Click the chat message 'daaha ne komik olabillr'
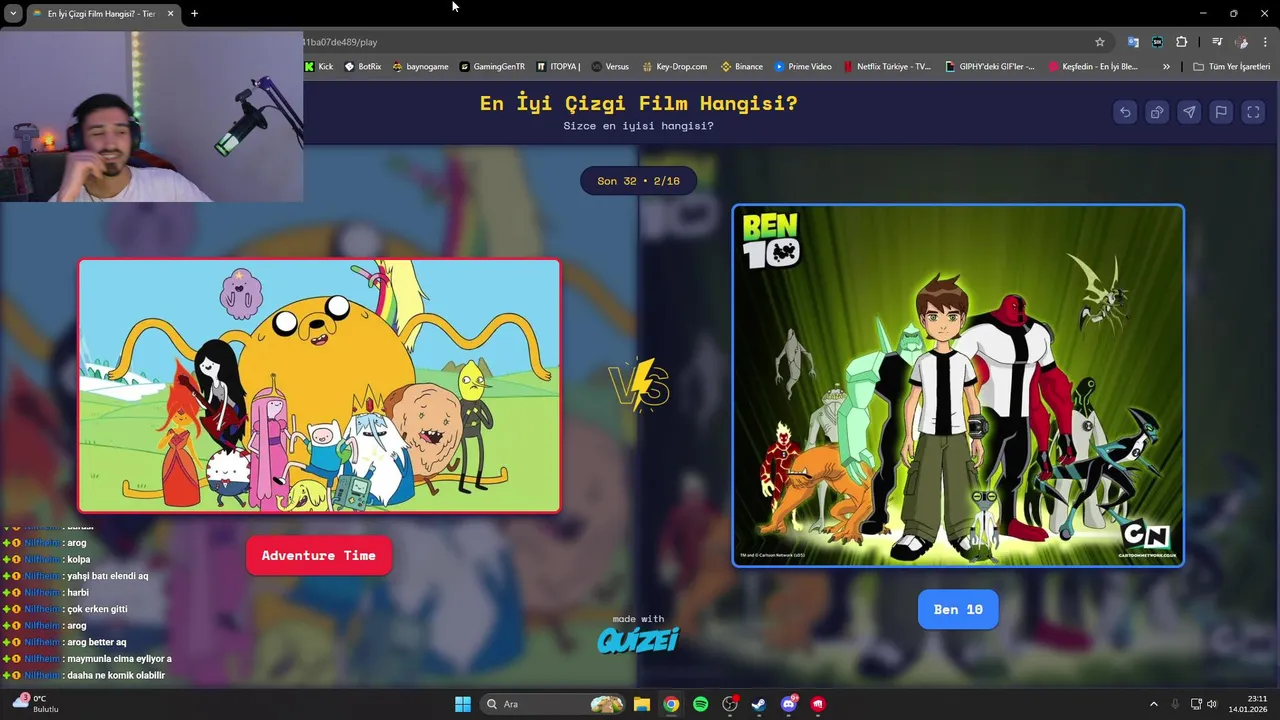This screenshot has height=720, width=1280. (115, 675)
